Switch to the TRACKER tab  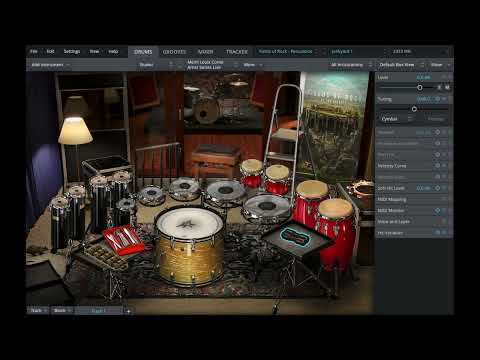click(237, 52)
